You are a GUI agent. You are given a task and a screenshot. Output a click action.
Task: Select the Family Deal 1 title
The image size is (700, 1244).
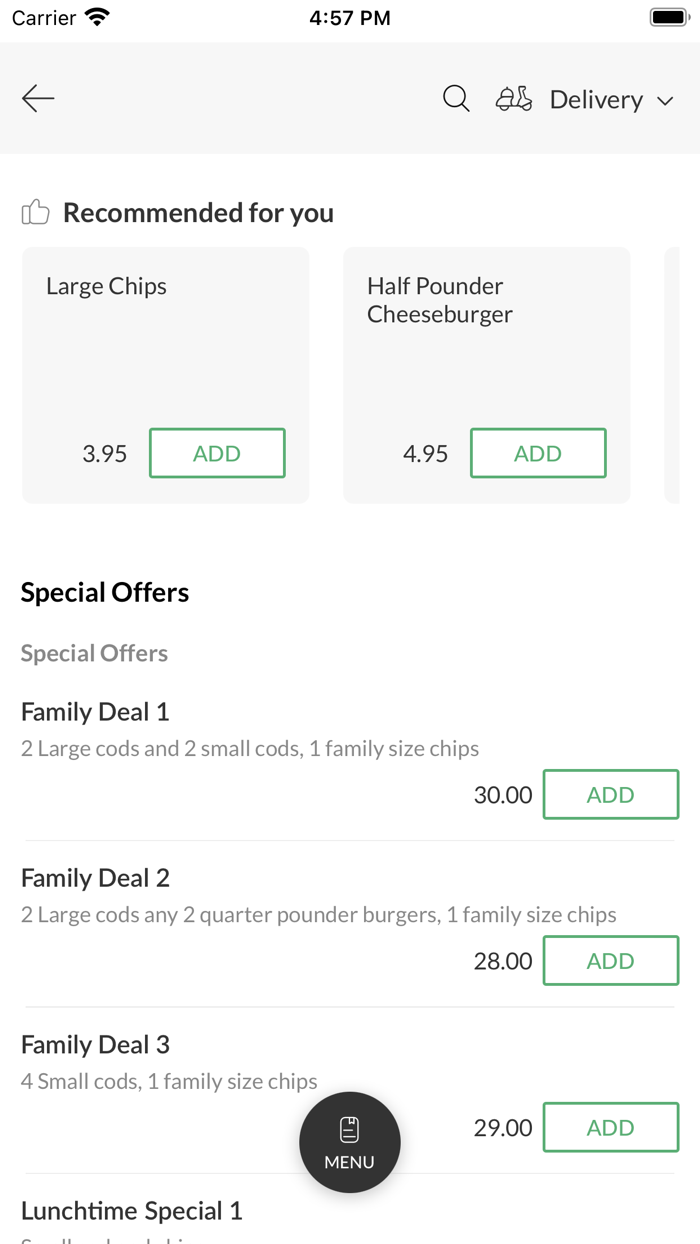(x=95, y=712)
